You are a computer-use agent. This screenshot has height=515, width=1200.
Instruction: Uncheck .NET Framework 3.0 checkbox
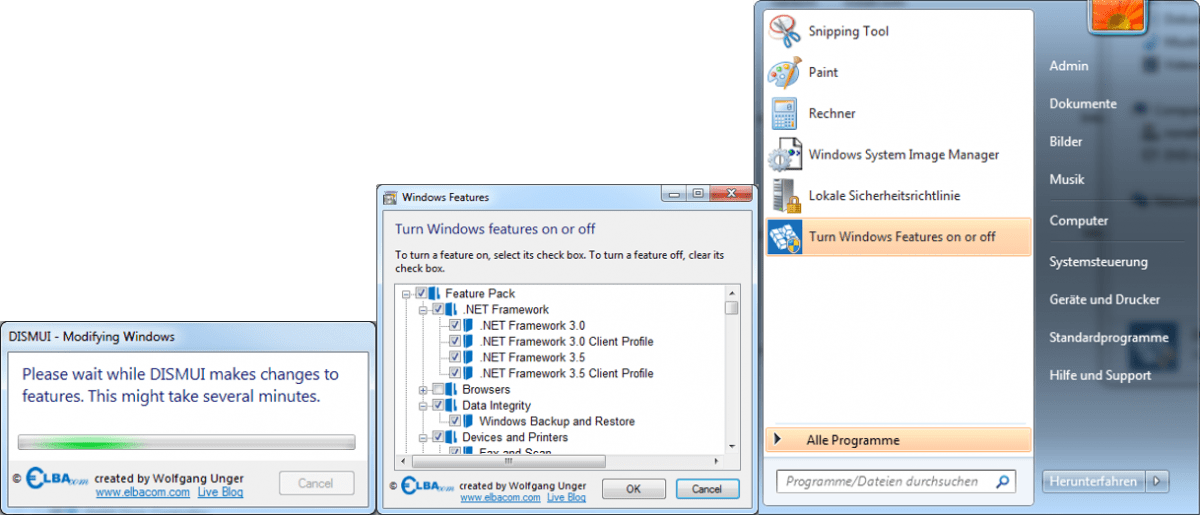[455, 325]
